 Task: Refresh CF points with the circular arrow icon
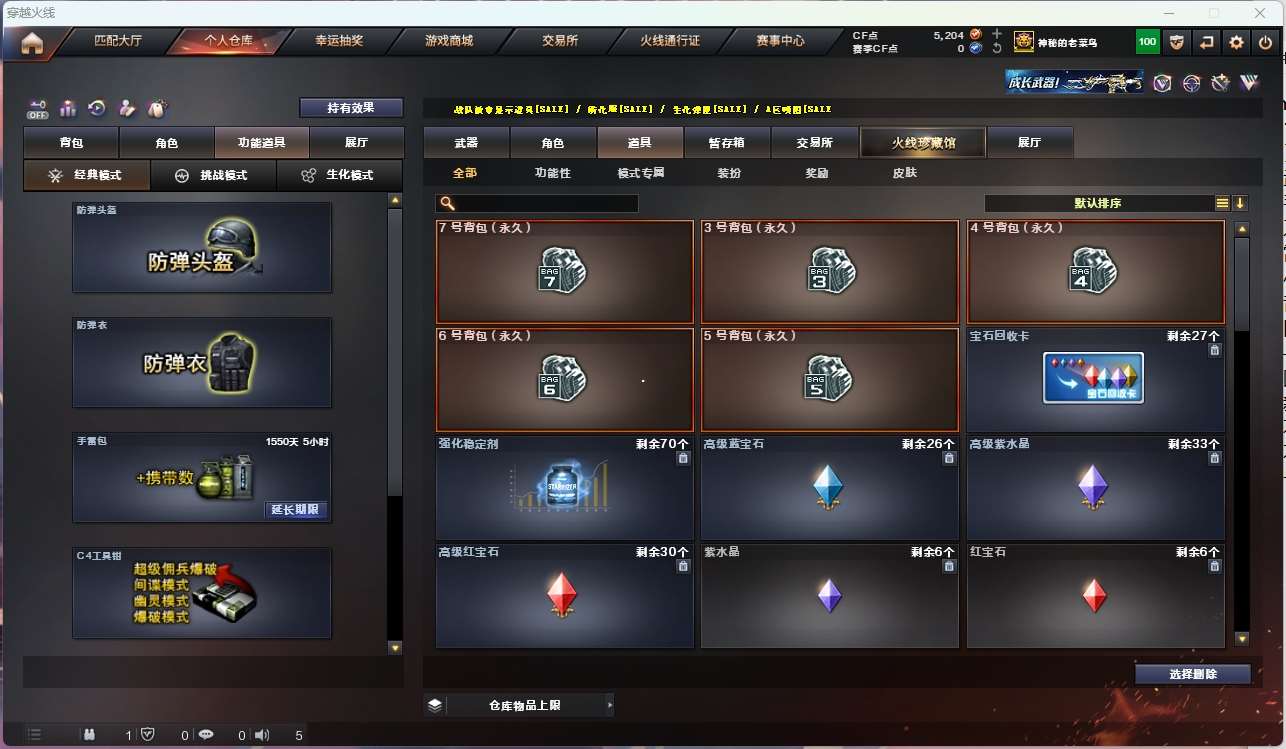point(997,48)
